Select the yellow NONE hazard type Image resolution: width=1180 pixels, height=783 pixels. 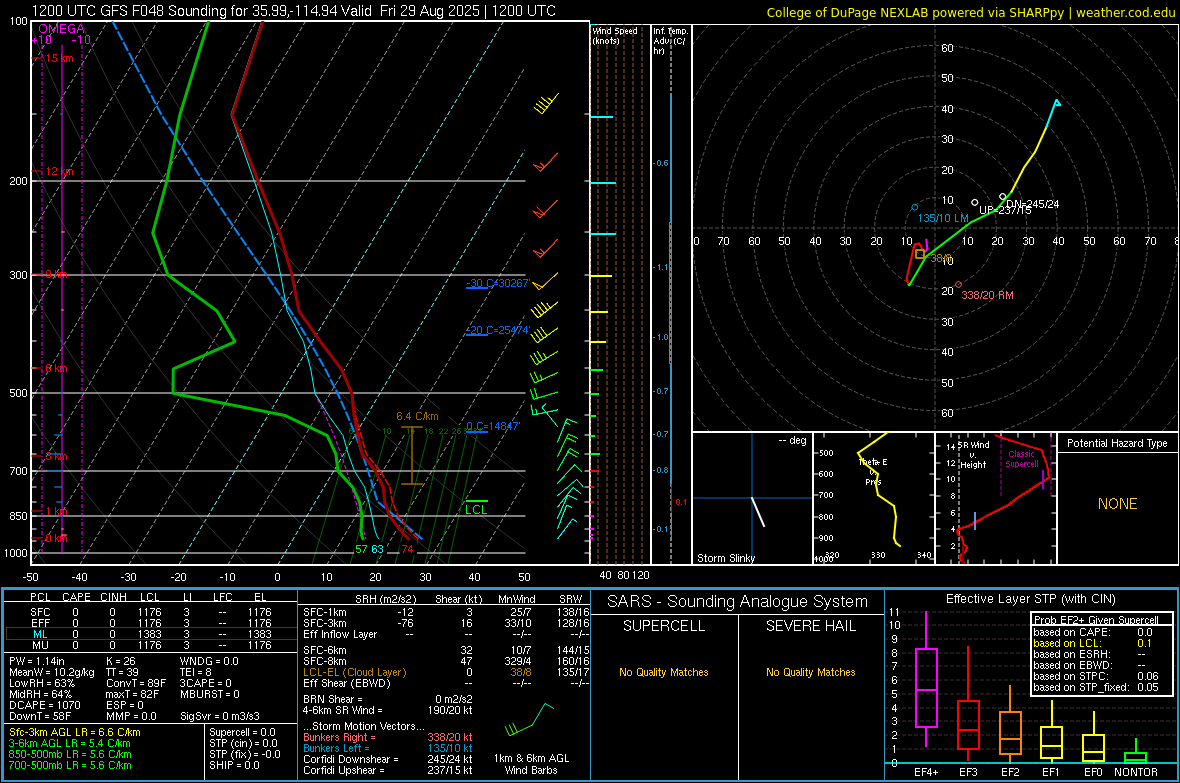(1117, 504)
